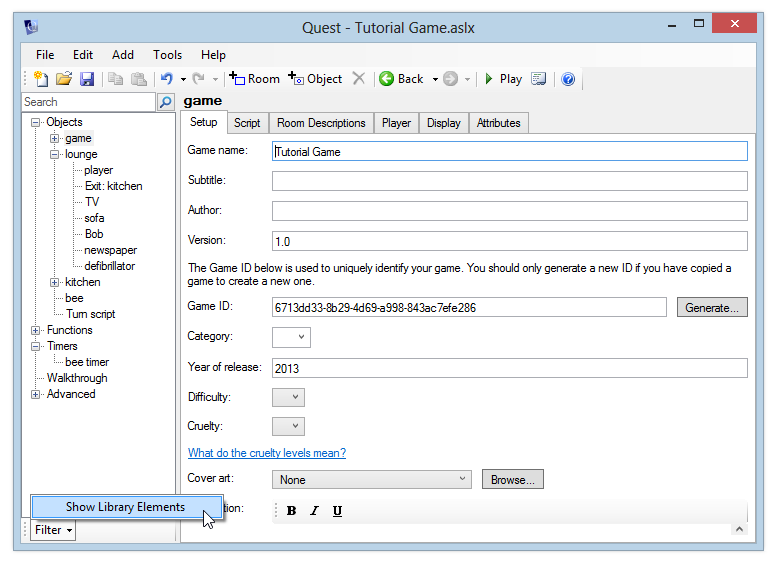Click the Browse... button for cover art
This screenshot has height=566, width=777.
point(513,479)
